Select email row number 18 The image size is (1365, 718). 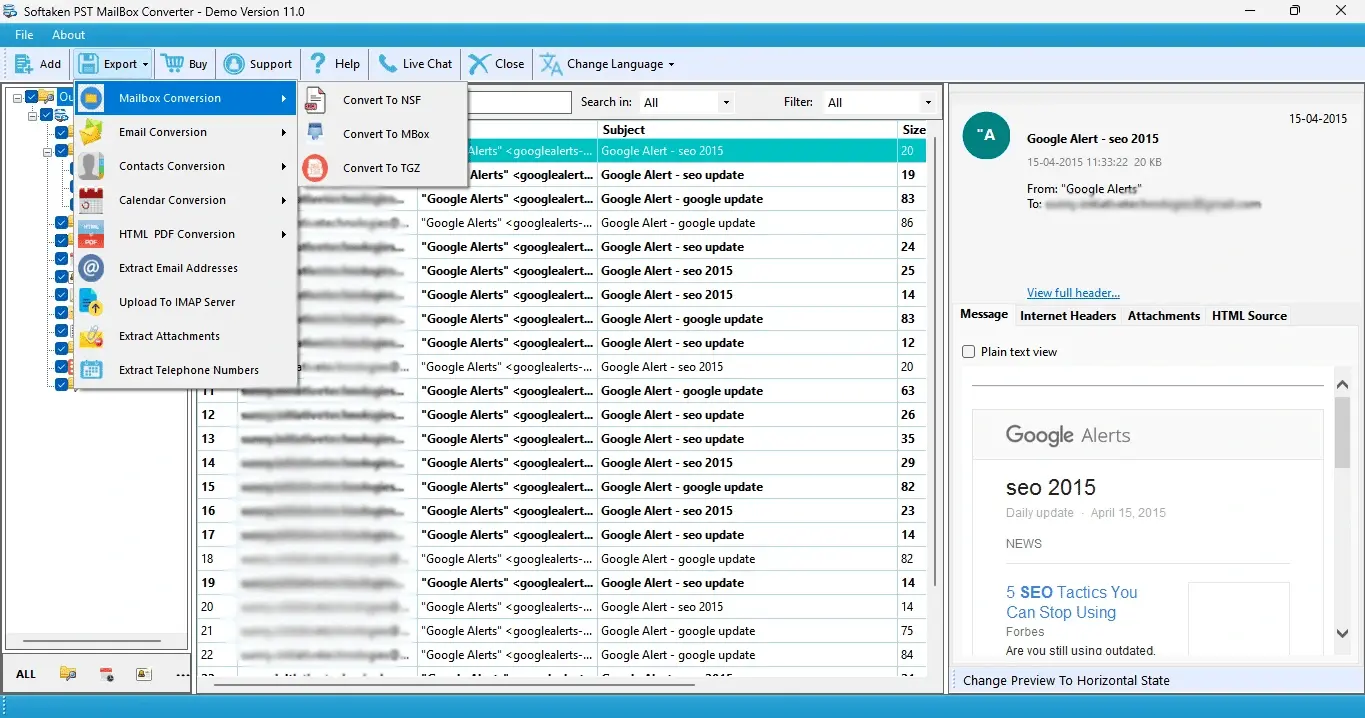pos(562,559)
